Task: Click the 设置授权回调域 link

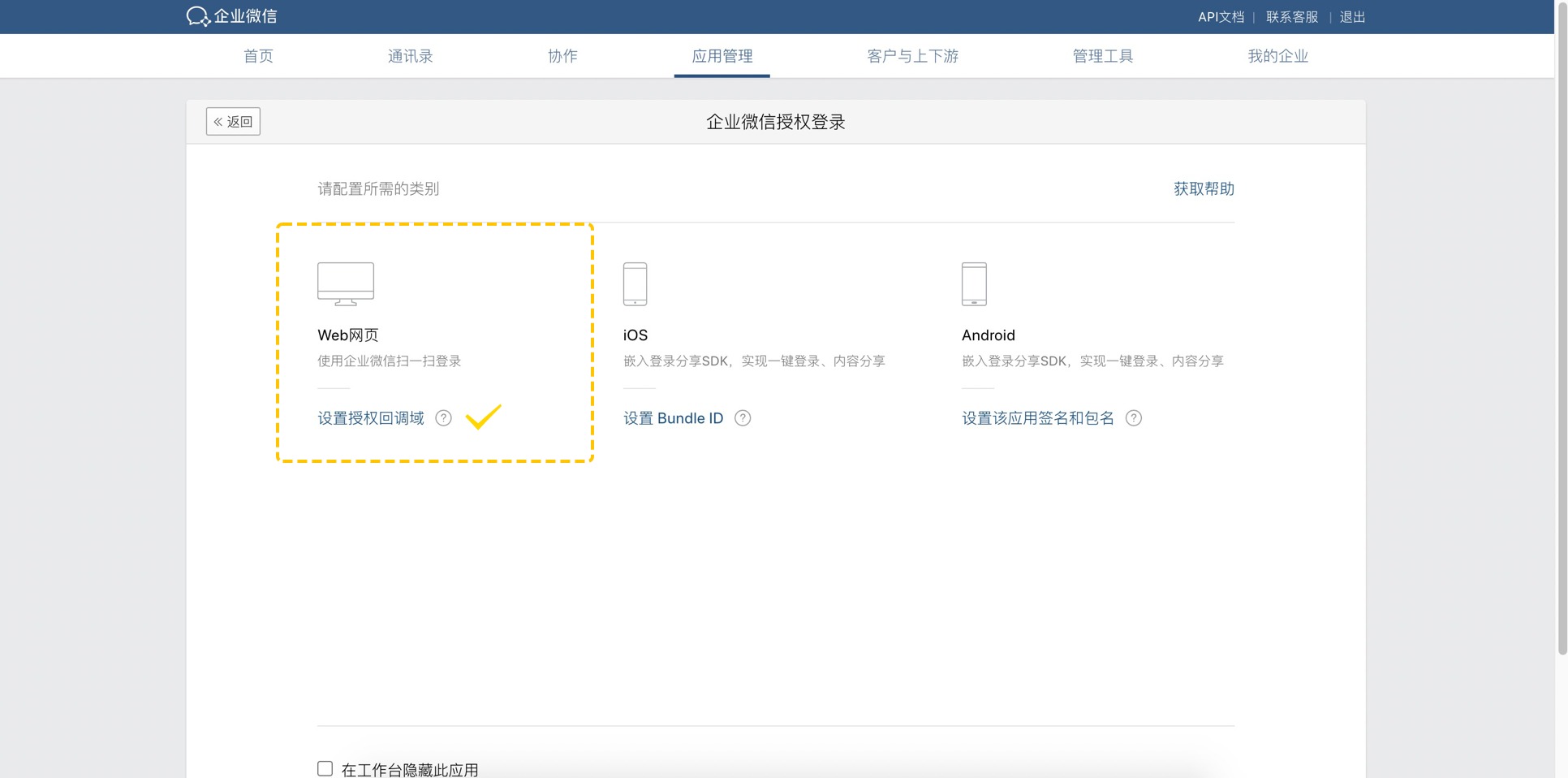Action: 371,418
